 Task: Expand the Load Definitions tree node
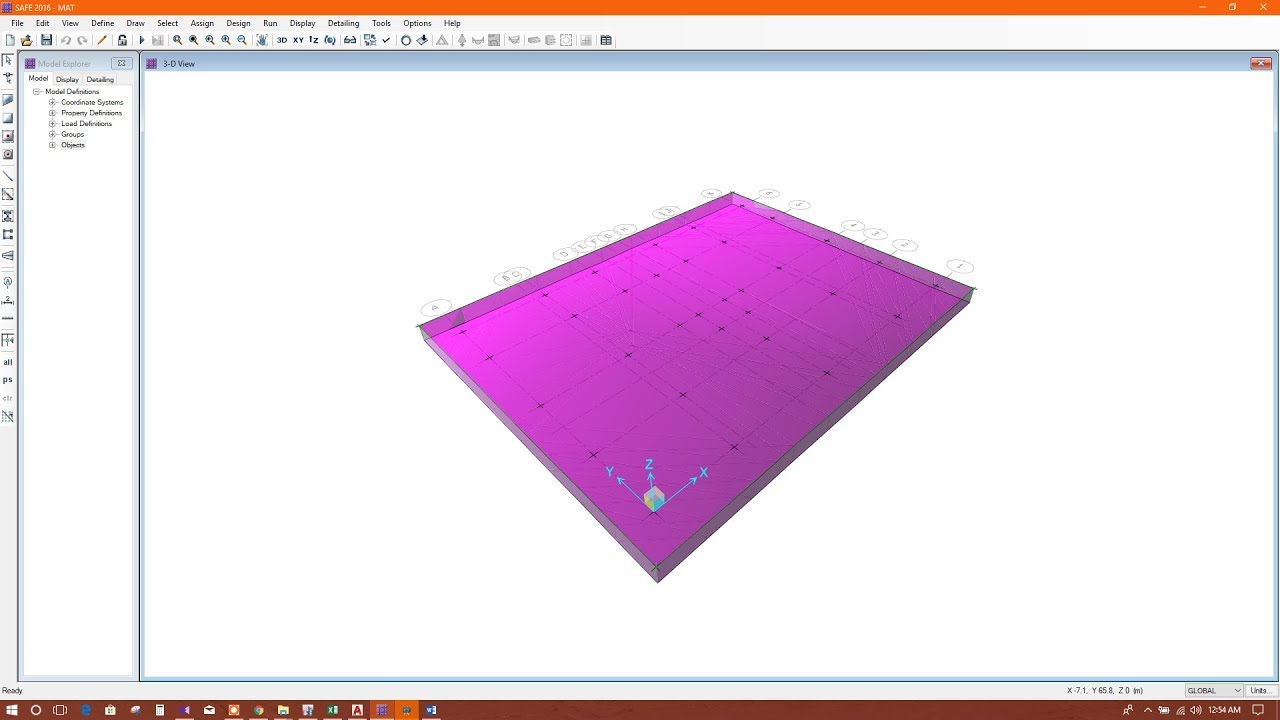tap(52, 123)
